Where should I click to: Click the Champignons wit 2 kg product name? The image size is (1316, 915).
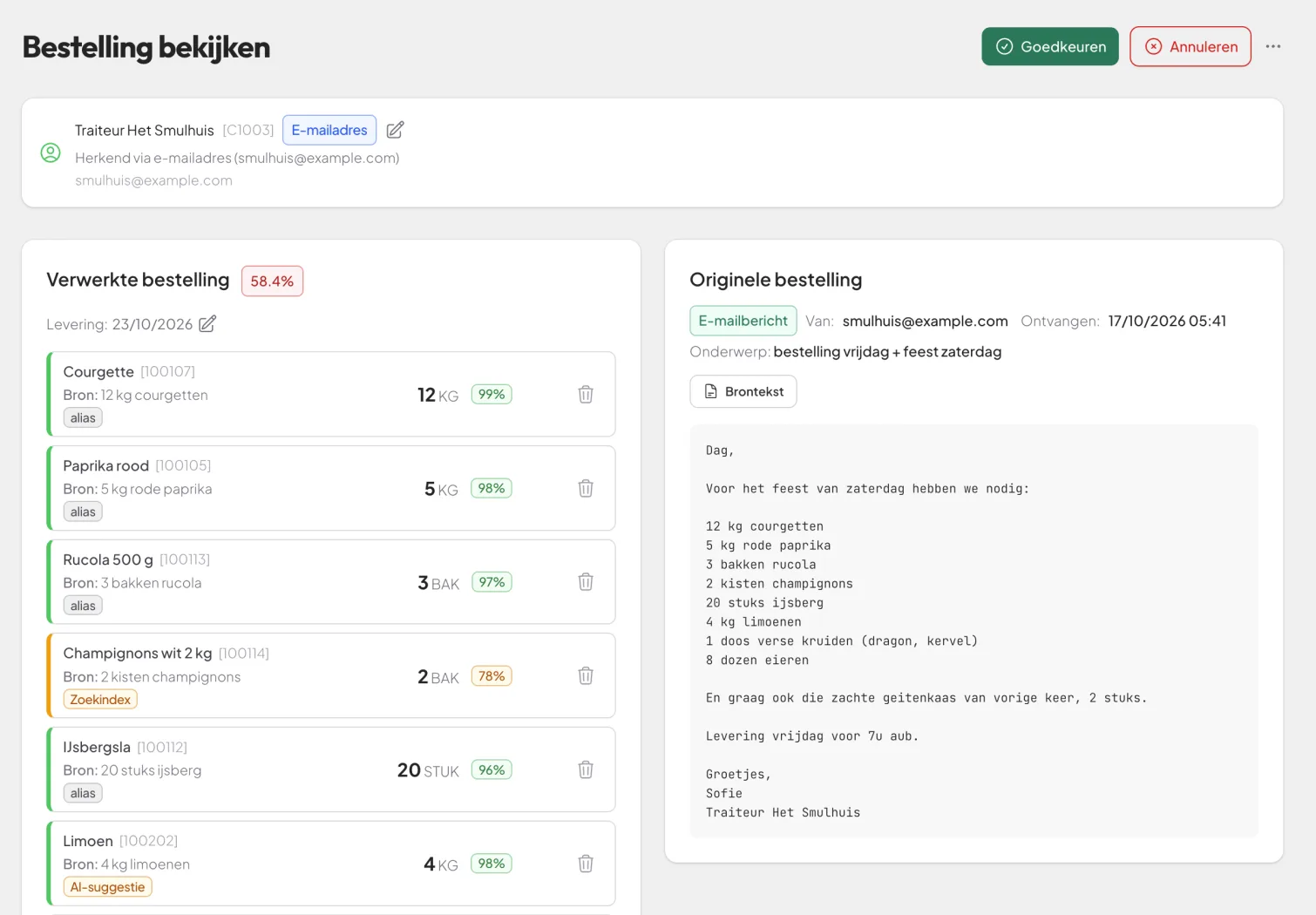(x=138, y=654)
